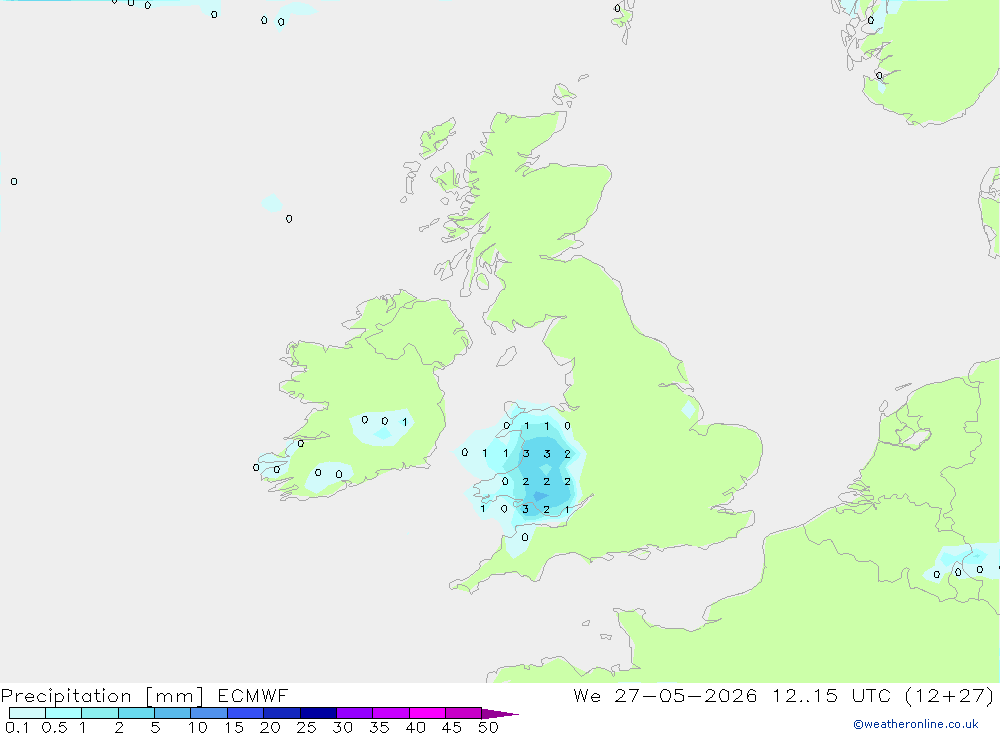Click the '30' legend scale label
This screenshot has height=733, width=1000.
coord(342,727)
